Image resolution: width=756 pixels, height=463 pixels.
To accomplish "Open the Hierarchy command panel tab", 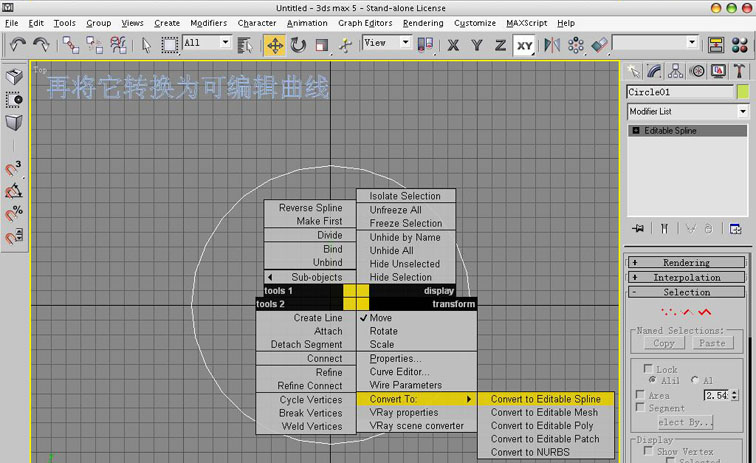I will point(675,72).
